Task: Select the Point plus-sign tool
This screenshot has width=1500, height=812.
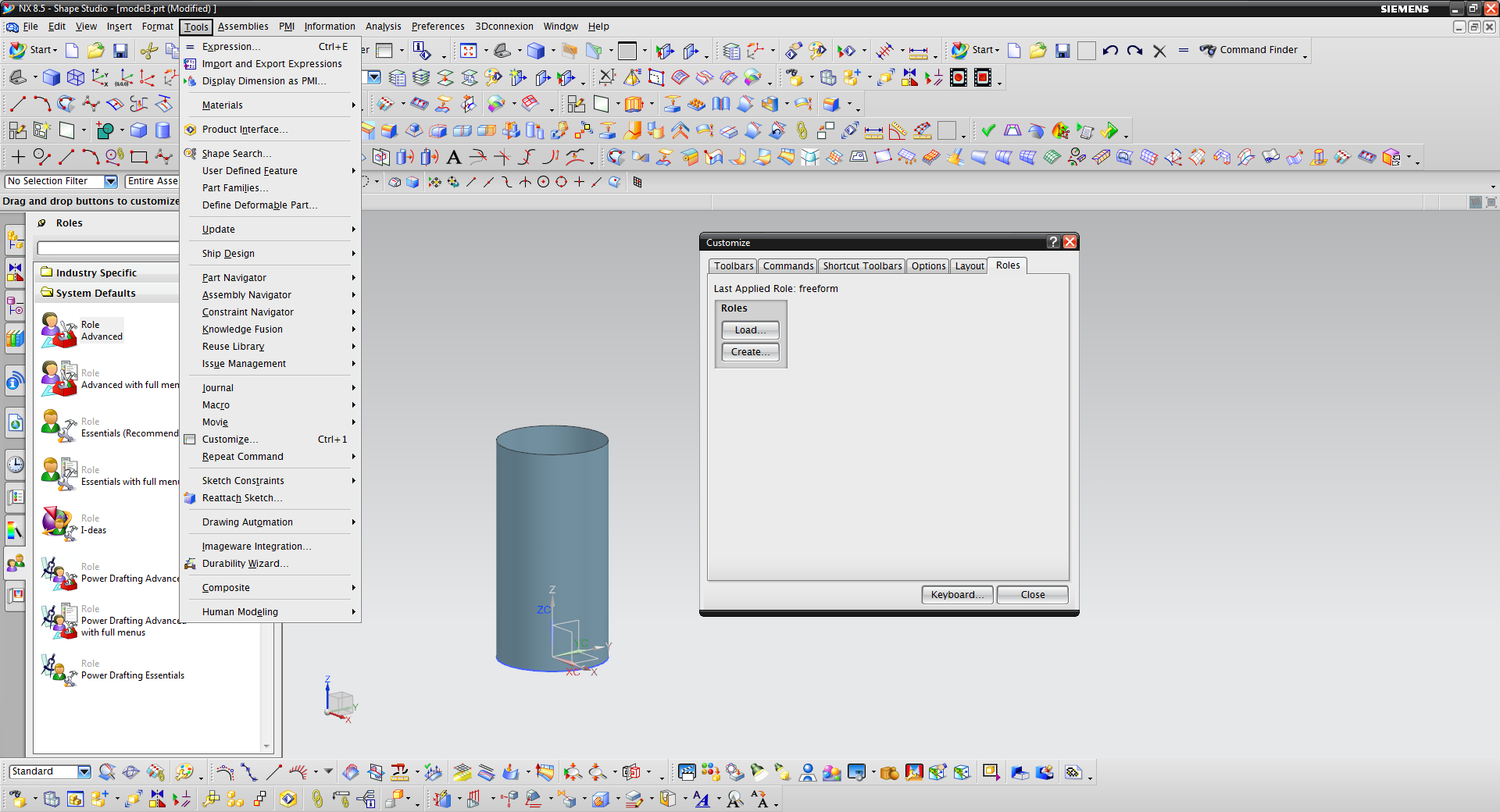Action: tap(18, 157)
